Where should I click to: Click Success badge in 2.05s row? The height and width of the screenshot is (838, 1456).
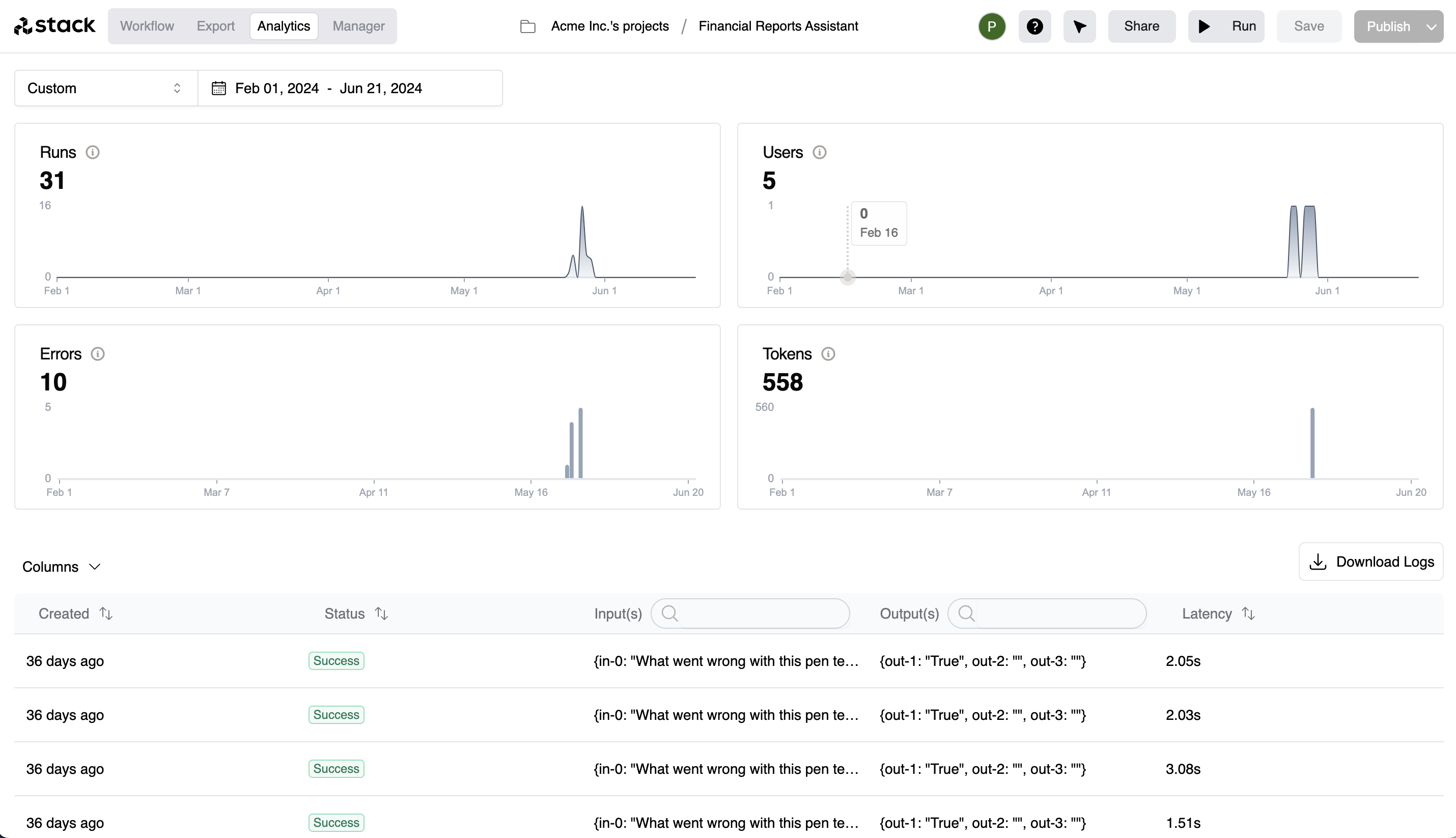(x=337, y=661)
